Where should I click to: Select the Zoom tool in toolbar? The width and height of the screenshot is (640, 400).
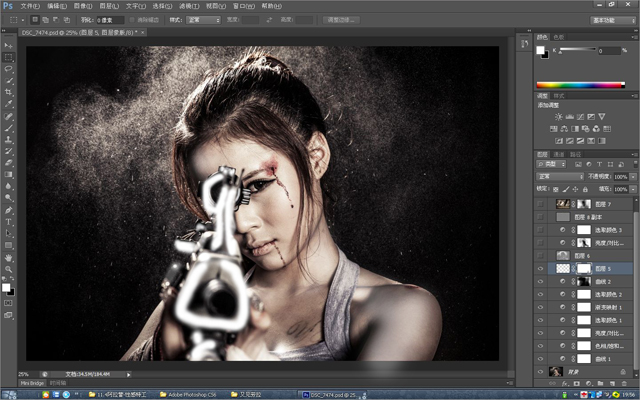click(9, 268)
